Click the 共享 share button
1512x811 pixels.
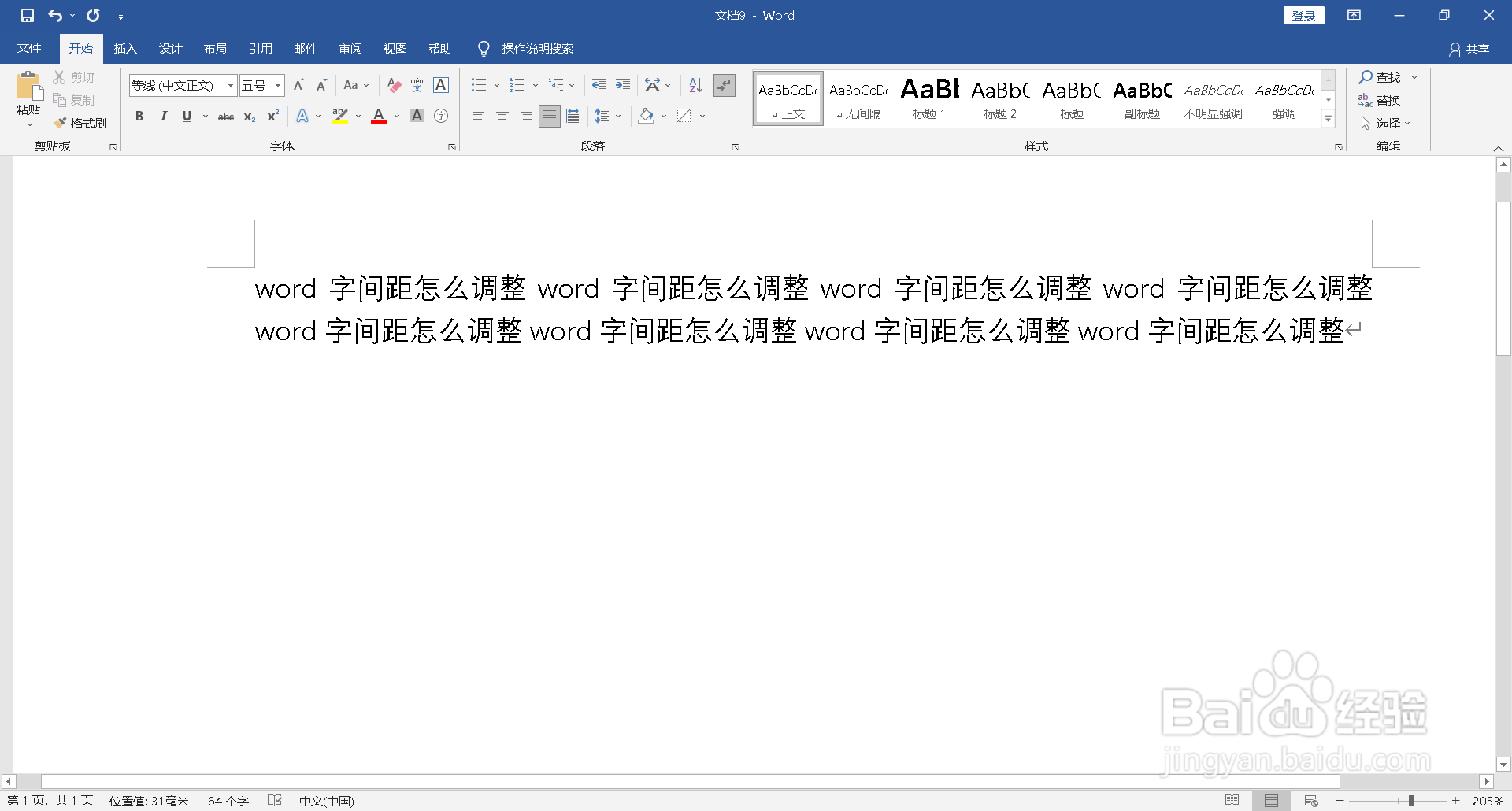click(1469, 49)
